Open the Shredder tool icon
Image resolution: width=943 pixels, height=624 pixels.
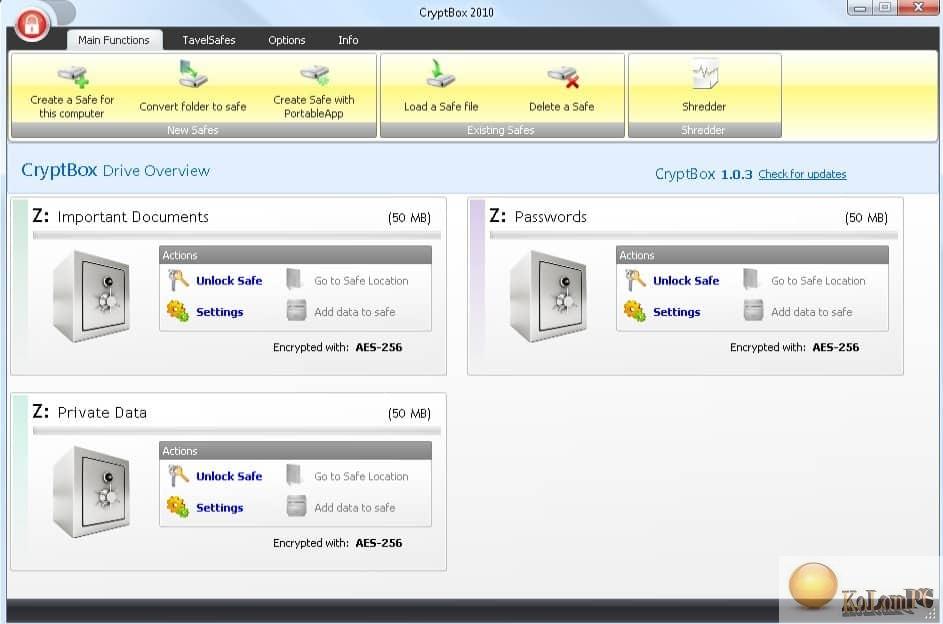[x=704, y=73]
